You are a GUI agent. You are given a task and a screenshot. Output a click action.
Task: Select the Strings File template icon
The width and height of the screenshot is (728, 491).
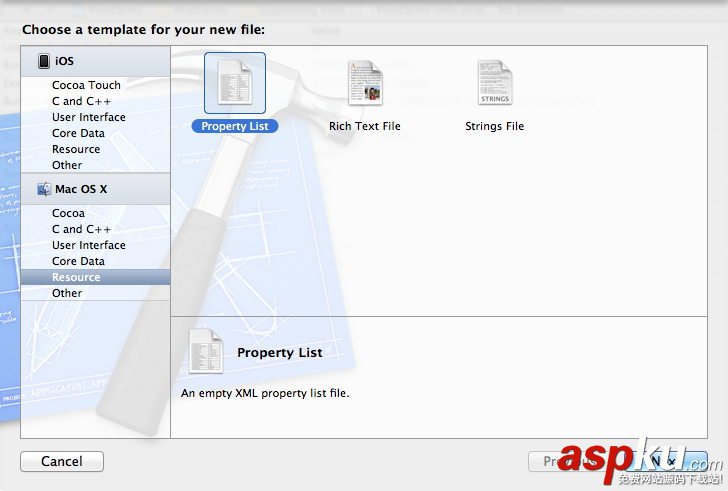coord(494,83)
